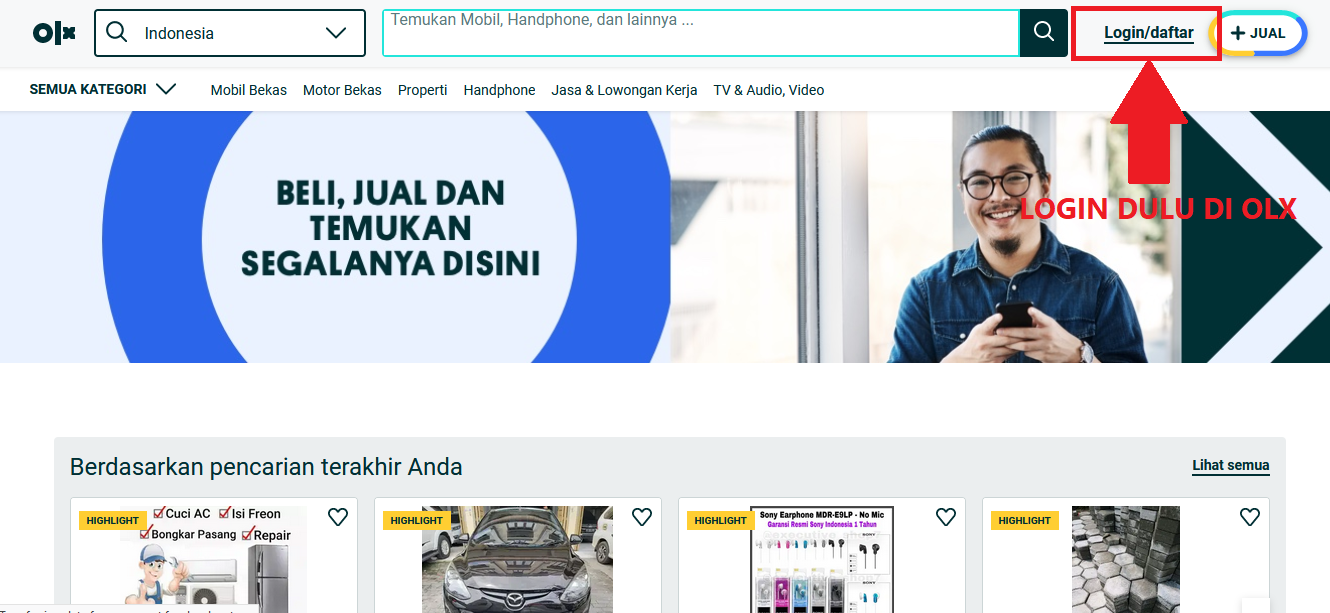
Task: Favorite the black Mazda car listing
Action: (x=642, y=517)
